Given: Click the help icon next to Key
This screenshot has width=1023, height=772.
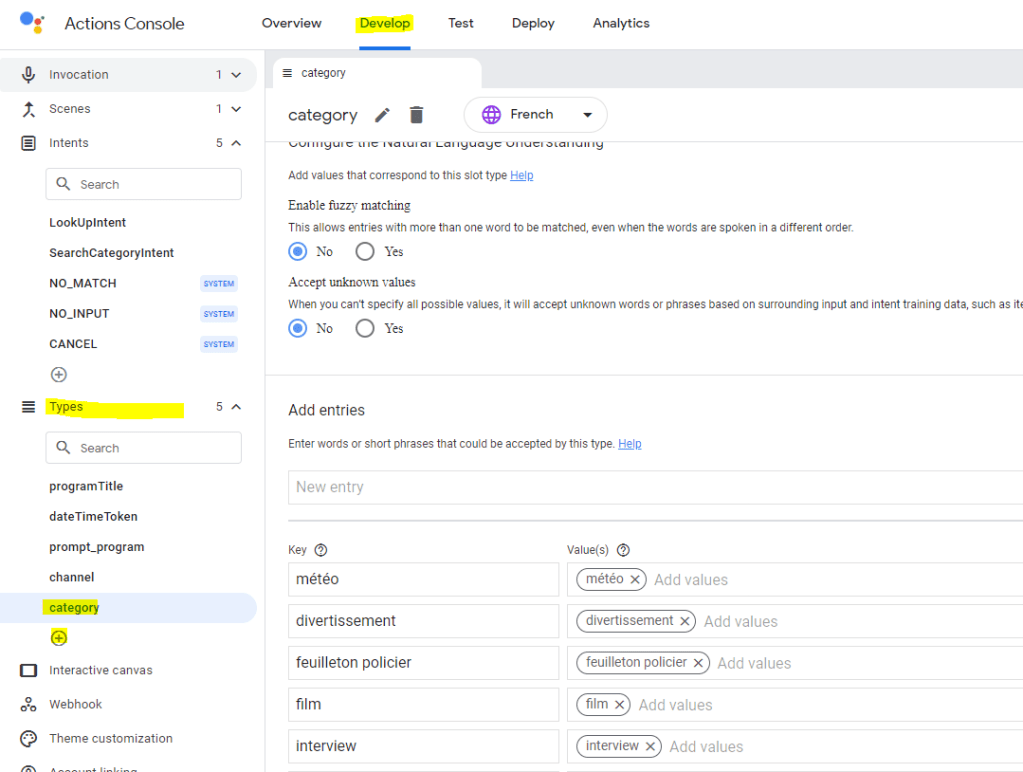Looking at the screenshot, I should point(321,550).
